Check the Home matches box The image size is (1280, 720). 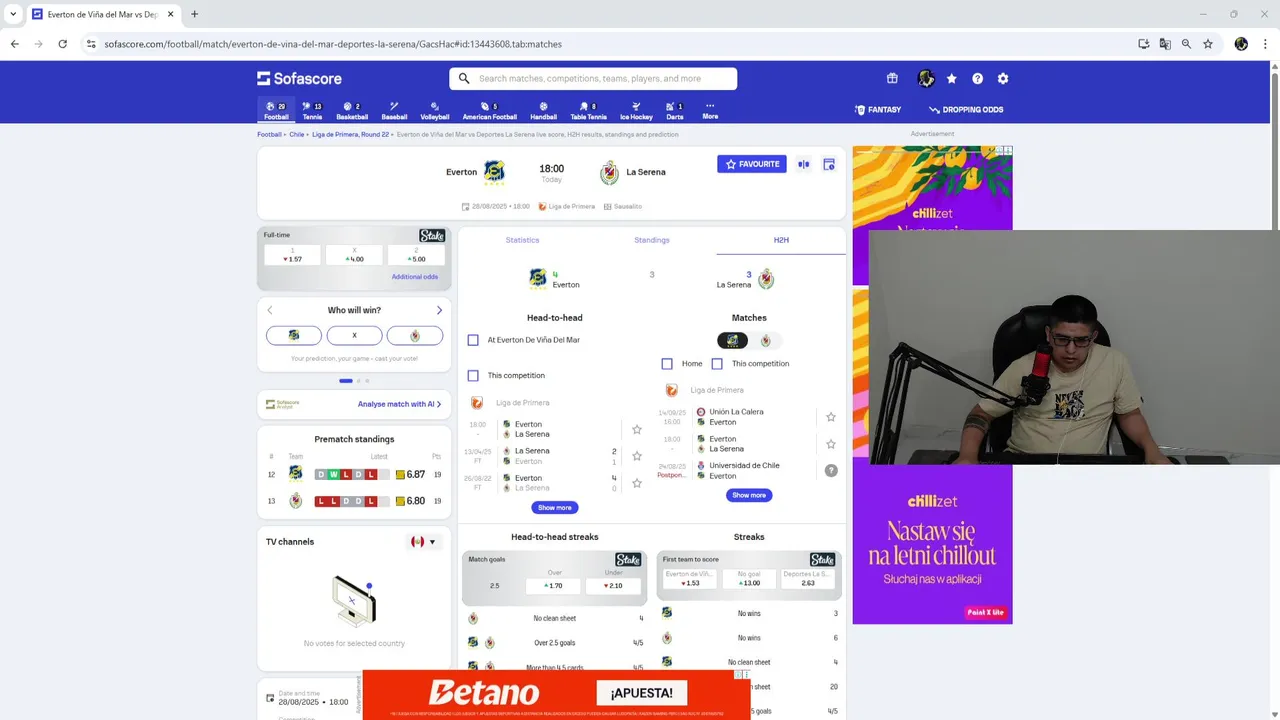point(667,364)
